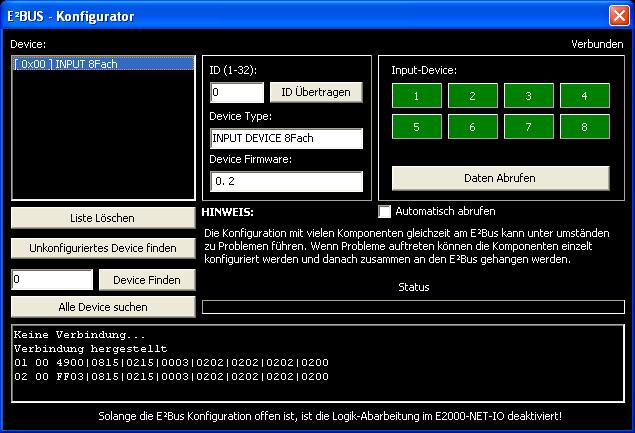Clear the list with Liste Löschen
Image resolution: width=635 pixels, height=433 pixels.
tap(102, 217)
